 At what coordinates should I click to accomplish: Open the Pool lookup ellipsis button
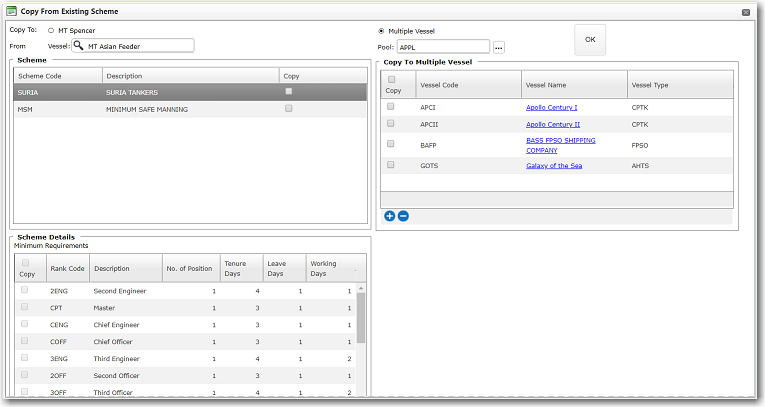click(x=499, y=47)
